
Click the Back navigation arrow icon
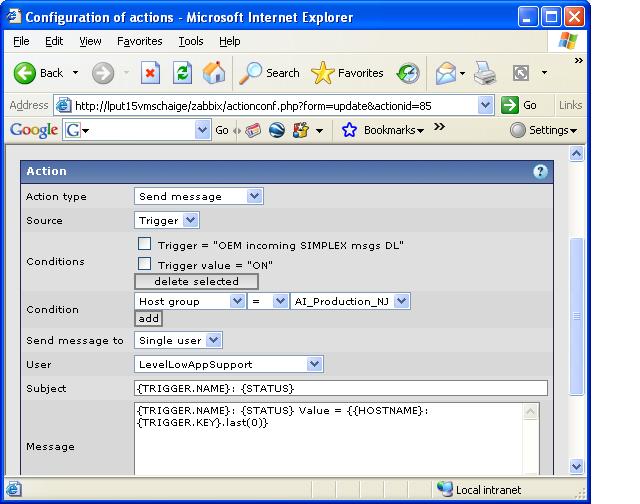pos(26,73)
